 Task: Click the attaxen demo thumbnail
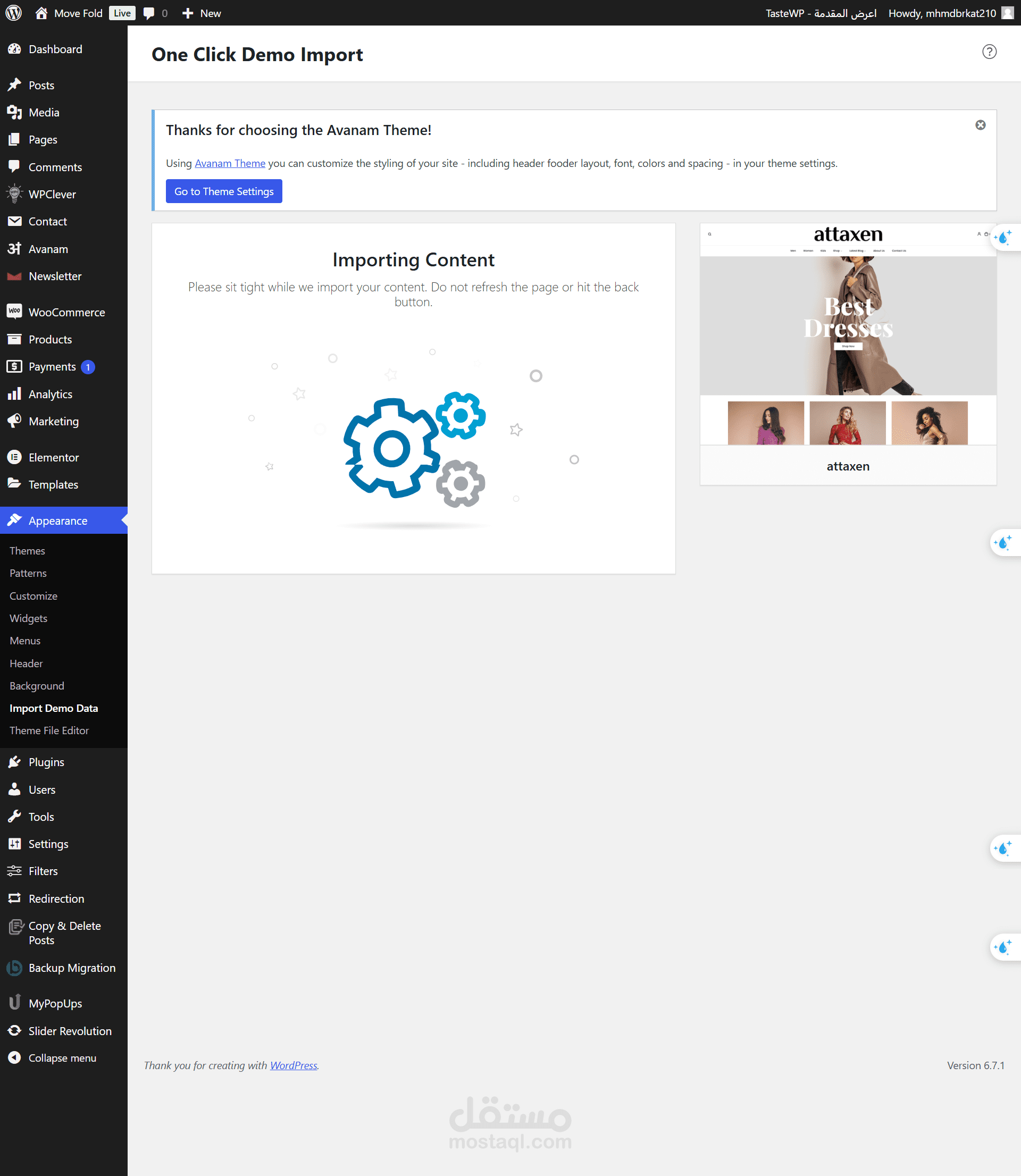[848, 334]
